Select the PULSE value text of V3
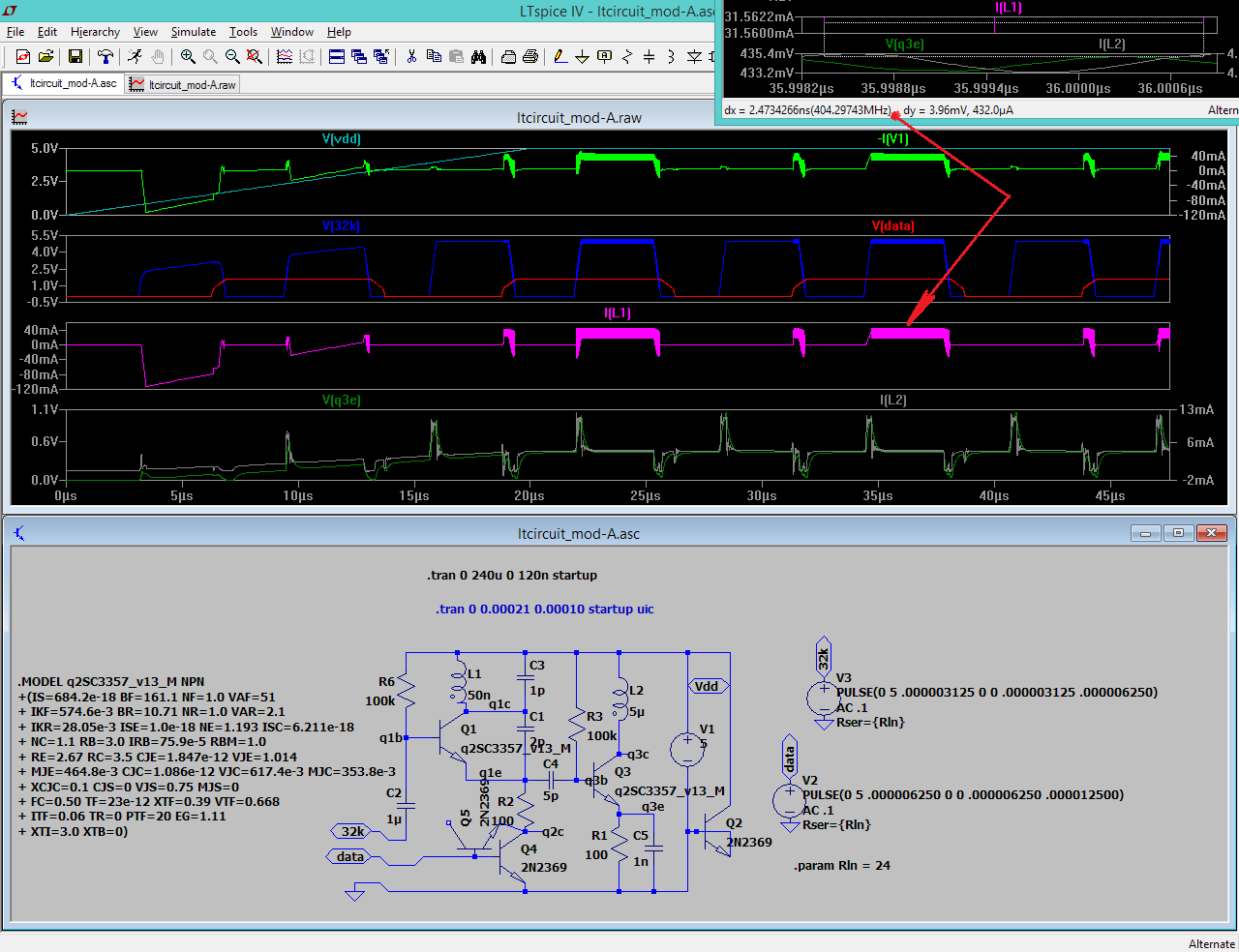The image size is (1239, 952). coord(997,692)
